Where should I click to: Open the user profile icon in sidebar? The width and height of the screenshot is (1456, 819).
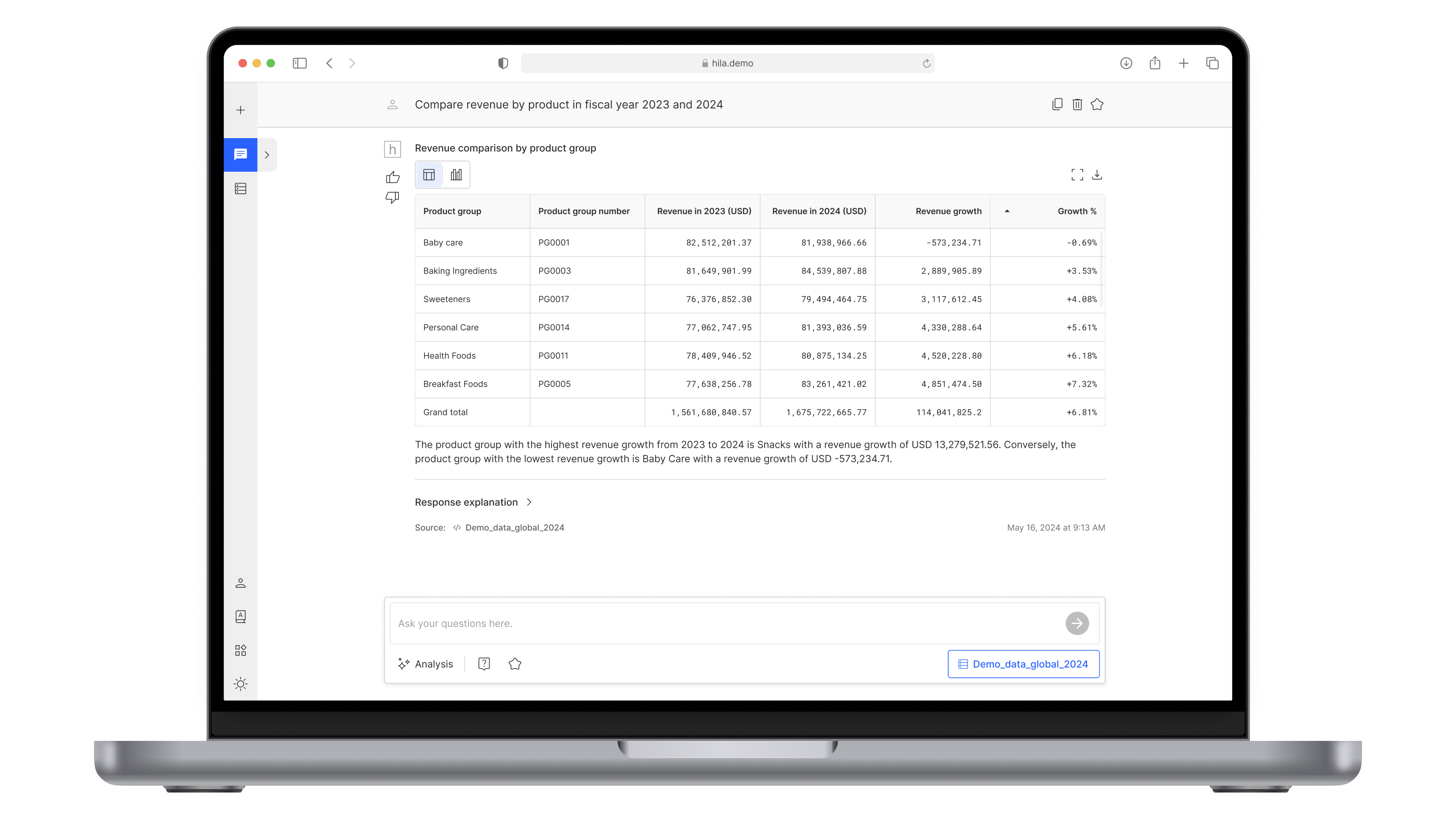pos(240,583)
